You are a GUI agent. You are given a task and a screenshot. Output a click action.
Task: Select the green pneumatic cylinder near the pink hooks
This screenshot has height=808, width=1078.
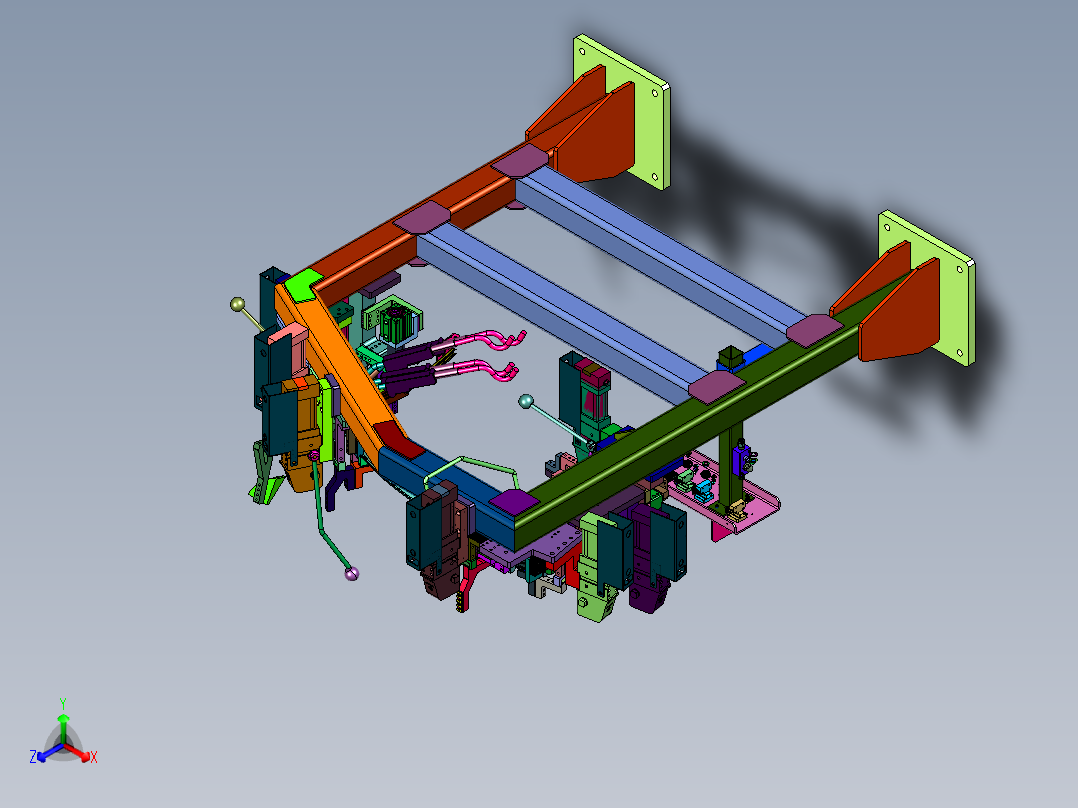[x=399, y=323]
